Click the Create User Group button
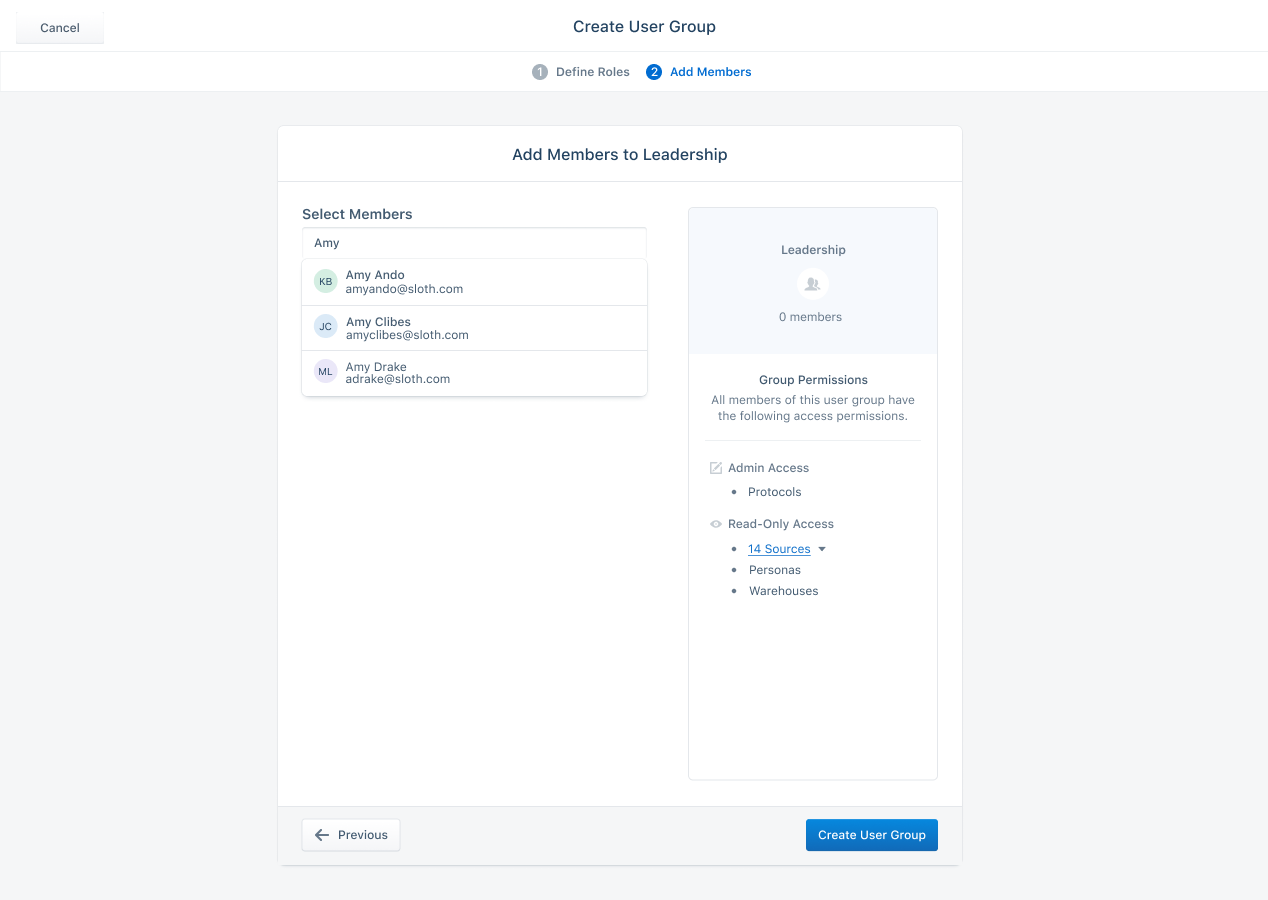1268x900 pixels. (x=872, y=835)
